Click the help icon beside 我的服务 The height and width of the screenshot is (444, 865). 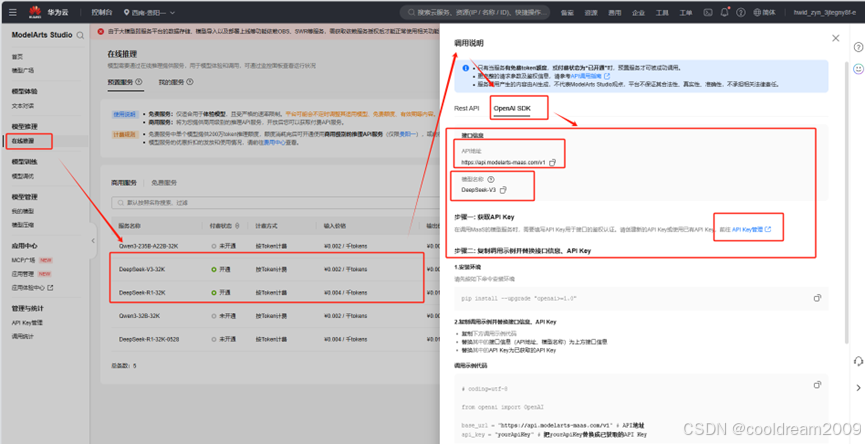pyautogui.click(x=190, y=82)
